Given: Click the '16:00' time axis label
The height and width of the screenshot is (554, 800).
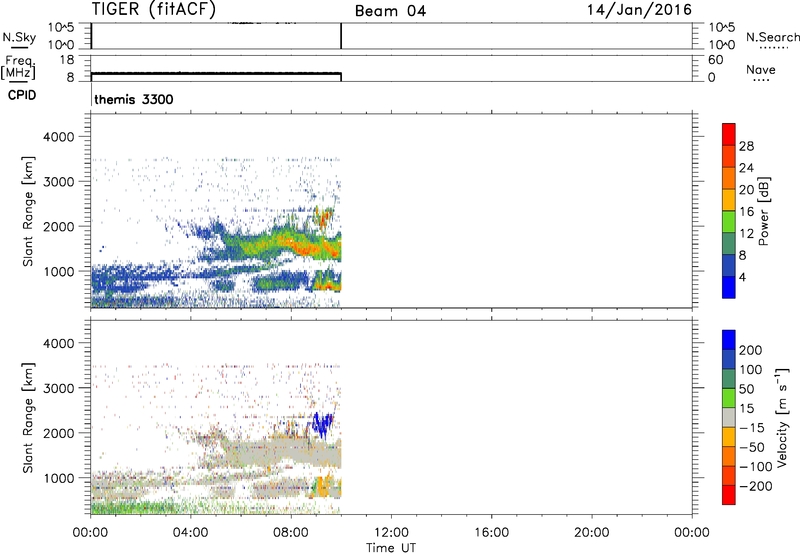Looking at the screenshot, I should [491, 533].
